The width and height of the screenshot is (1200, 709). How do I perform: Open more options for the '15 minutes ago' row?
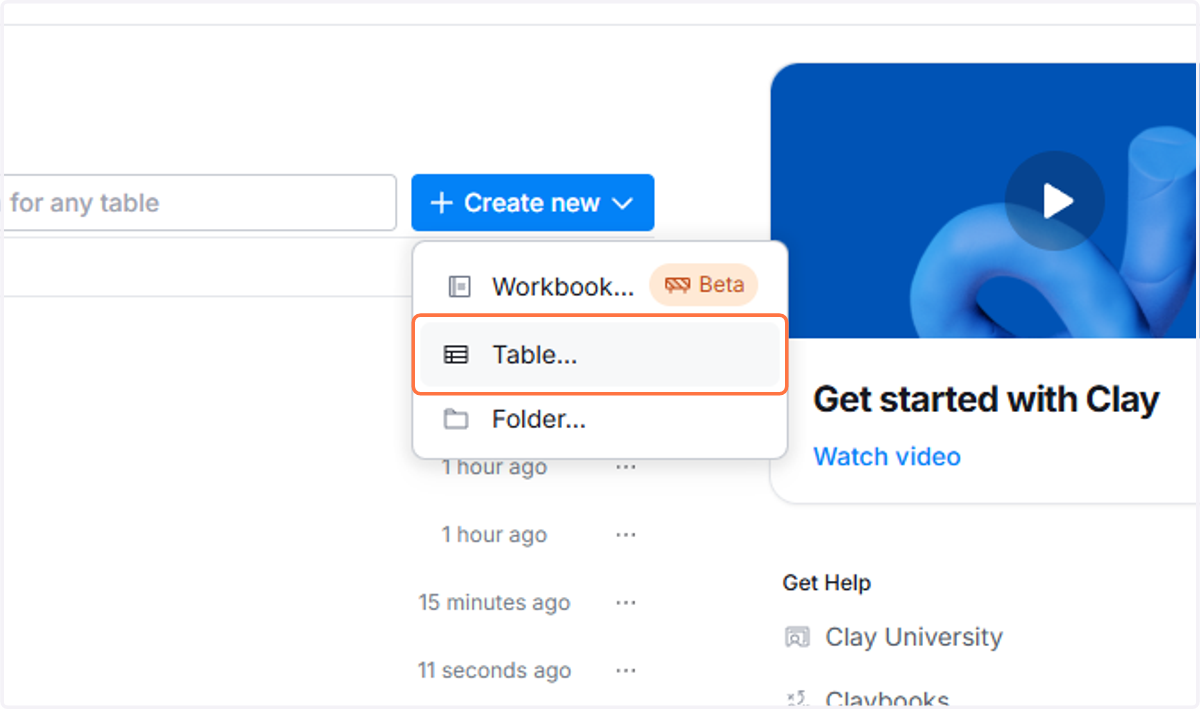626,603
